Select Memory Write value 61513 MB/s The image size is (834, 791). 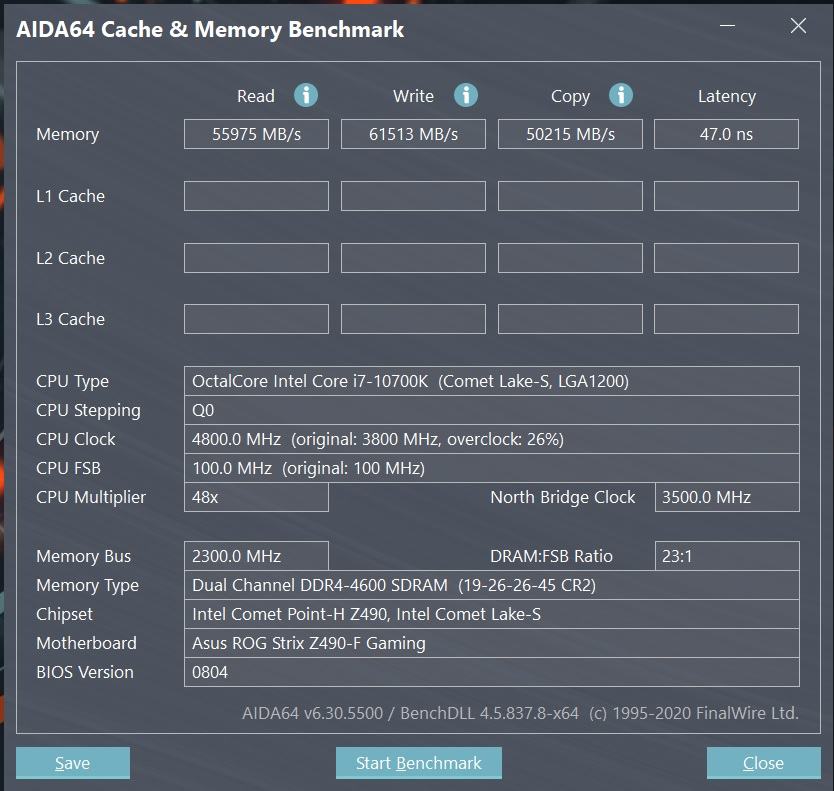[x=413, y=134]
